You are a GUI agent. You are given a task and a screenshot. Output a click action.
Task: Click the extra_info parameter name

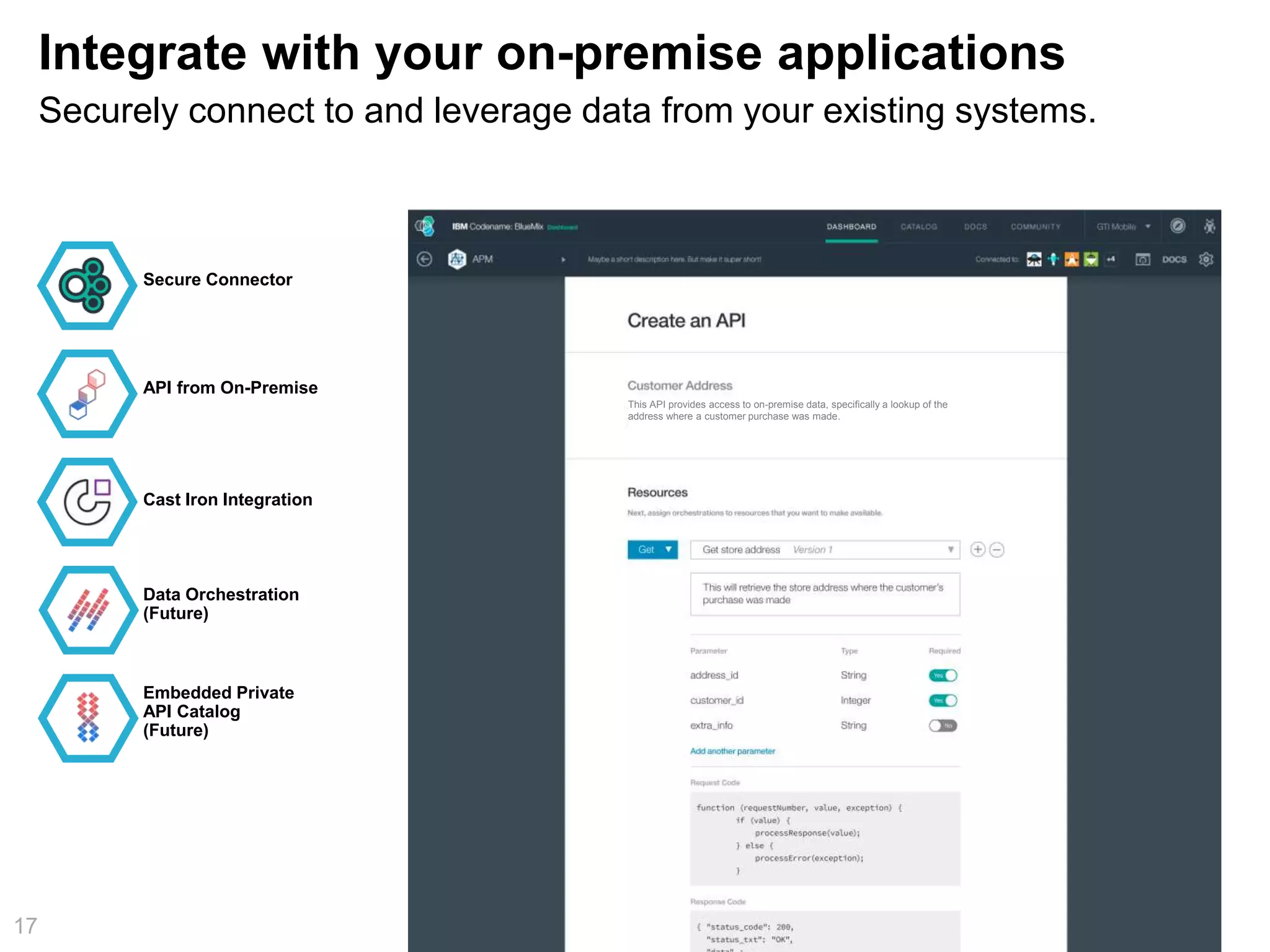(711, 725)
